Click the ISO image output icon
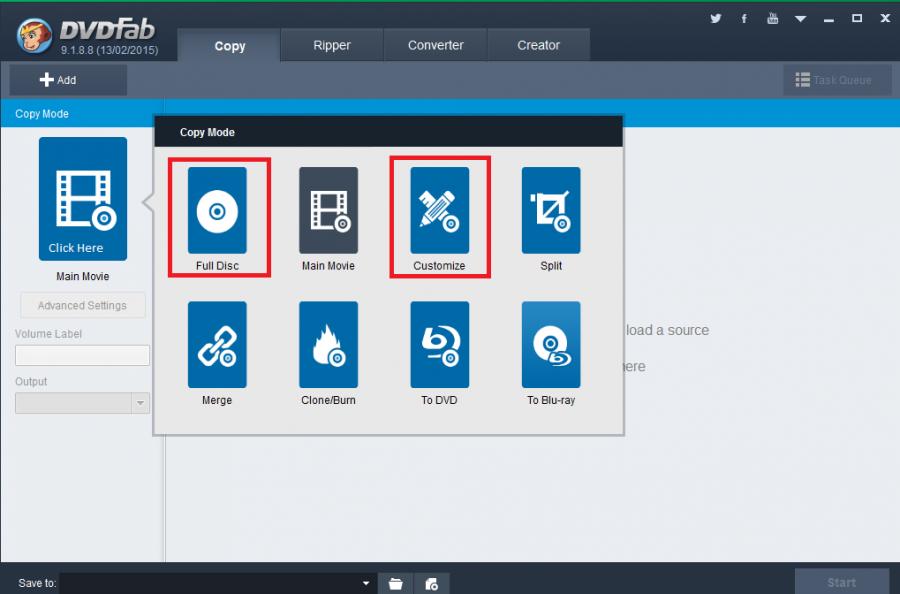 tap(432, 584)
